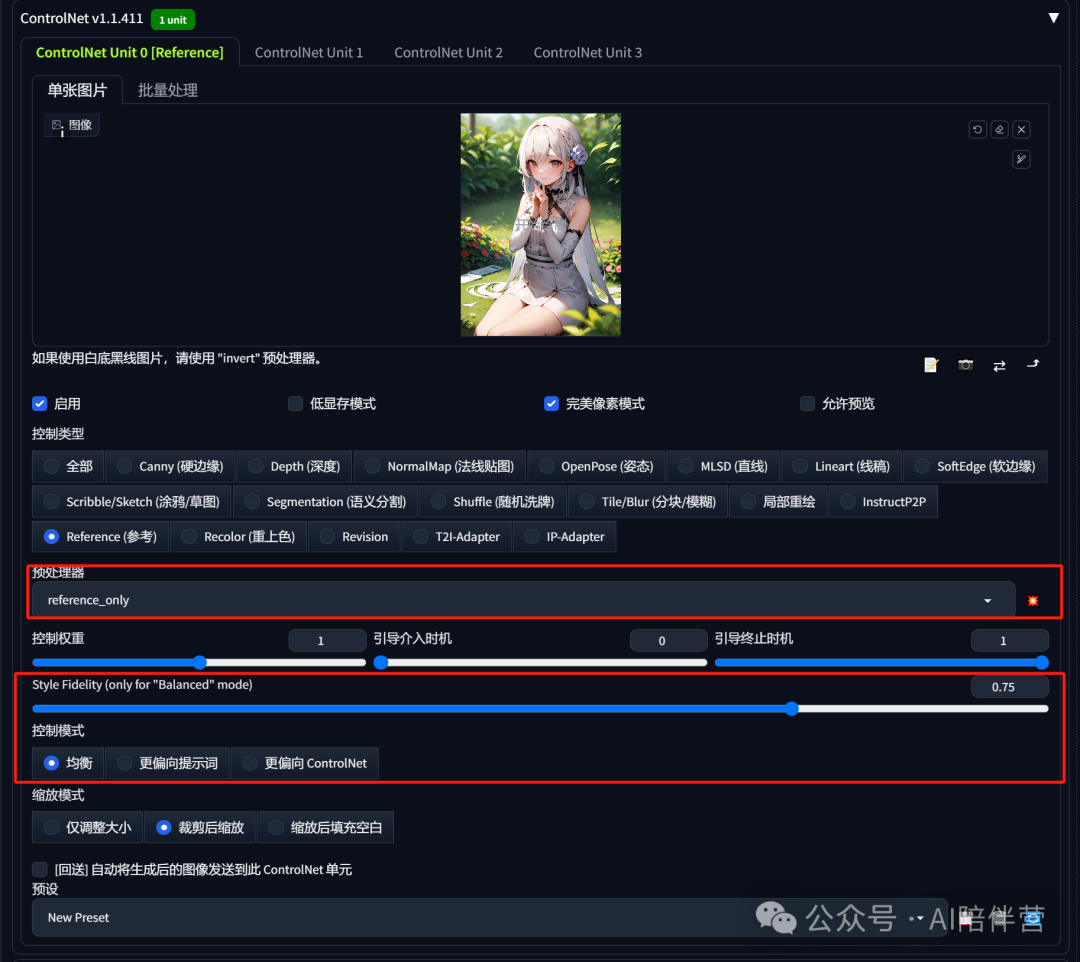The image size is (1080, 962).
Task: Open the reference_only preprocessor dropdown
Action: (x=523, y=600)
